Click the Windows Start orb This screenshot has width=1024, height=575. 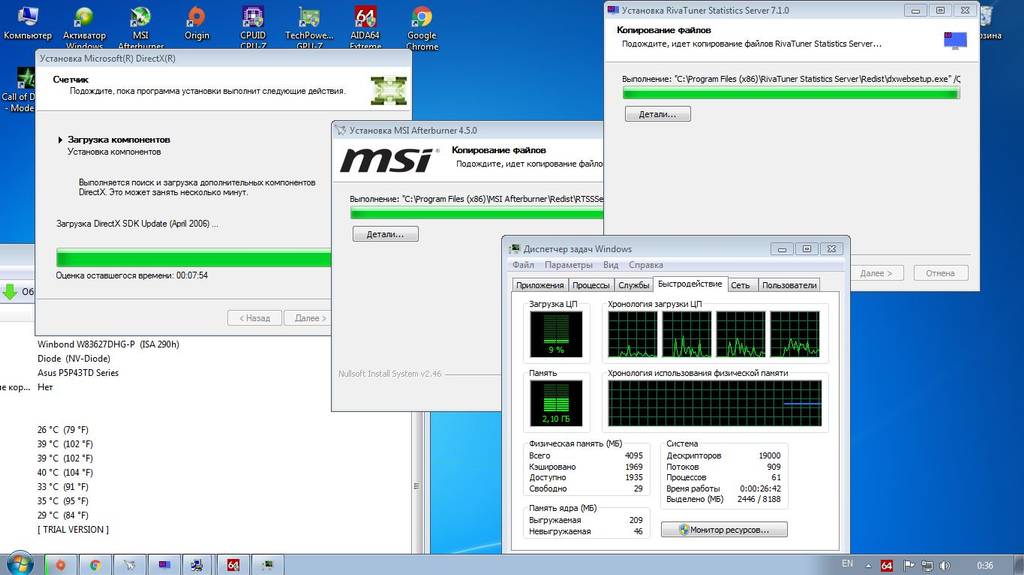[x=20, y=563]
